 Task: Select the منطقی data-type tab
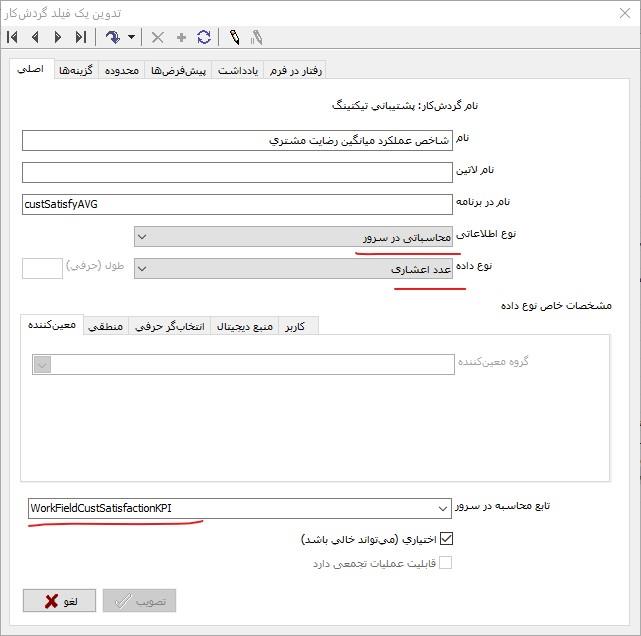[106, 326]
